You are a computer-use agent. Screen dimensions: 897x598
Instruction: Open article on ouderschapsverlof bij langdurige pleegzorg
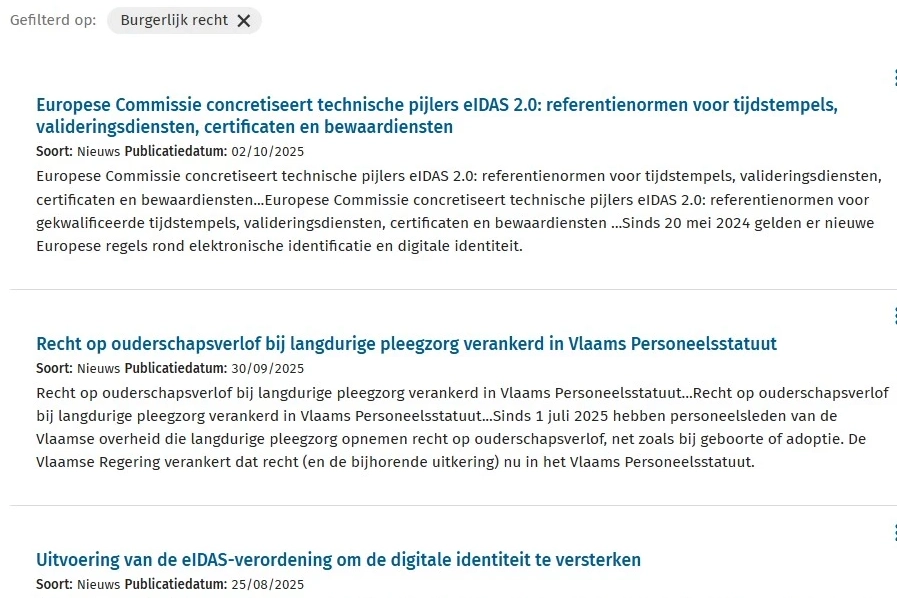click(x=406, y=344)
